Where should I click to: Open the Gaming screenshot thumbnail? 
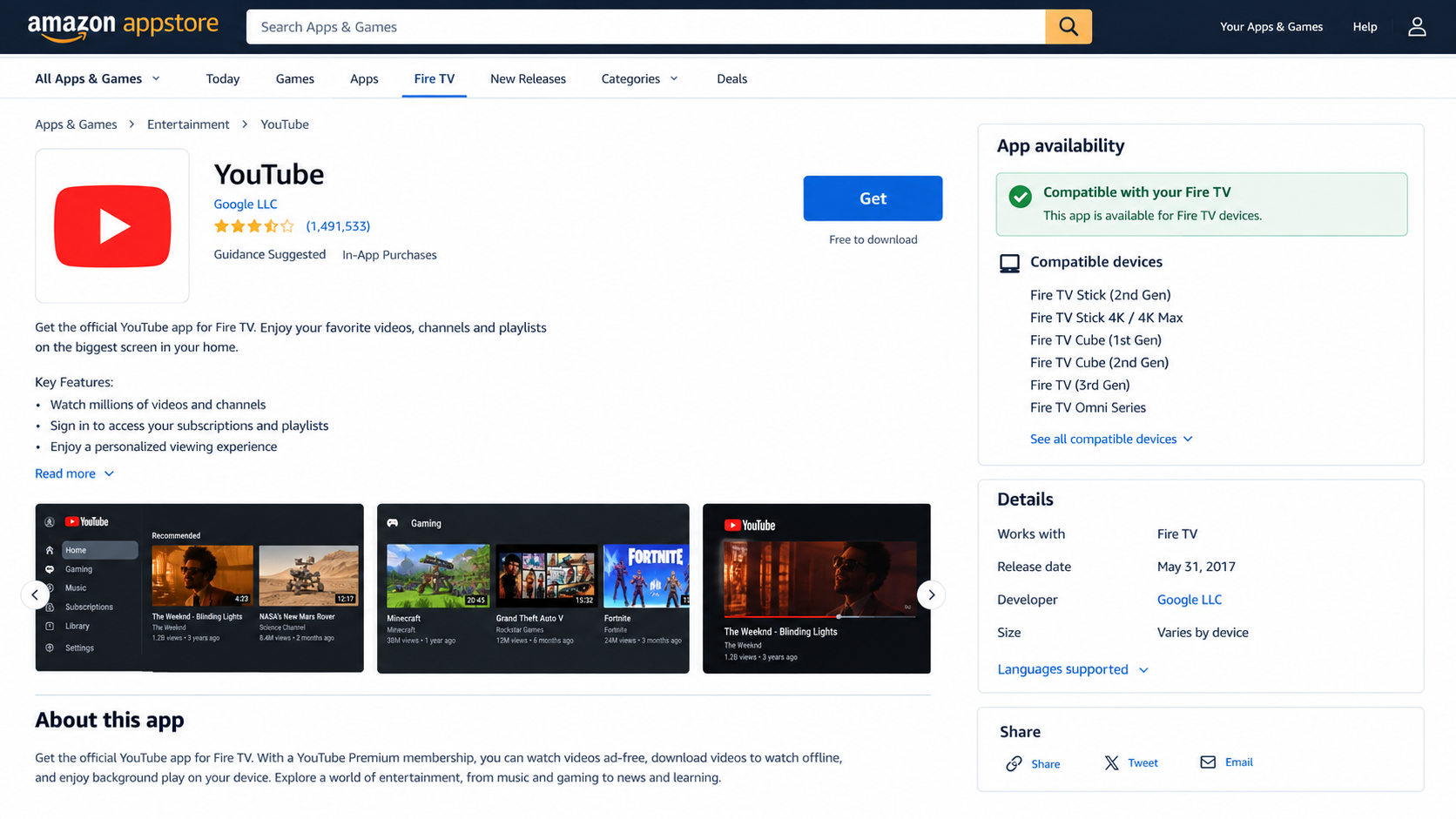533,588
